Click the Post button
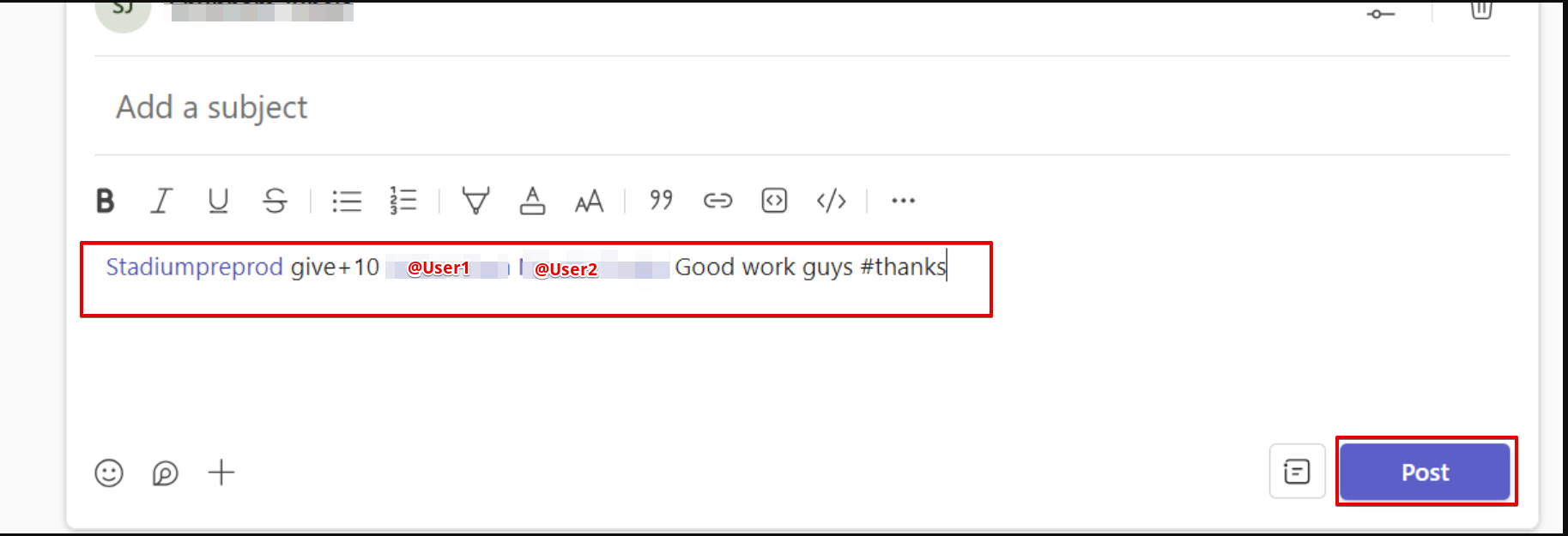Image resolution: width=1568 pixels, height=536 pixels. 1425,472
